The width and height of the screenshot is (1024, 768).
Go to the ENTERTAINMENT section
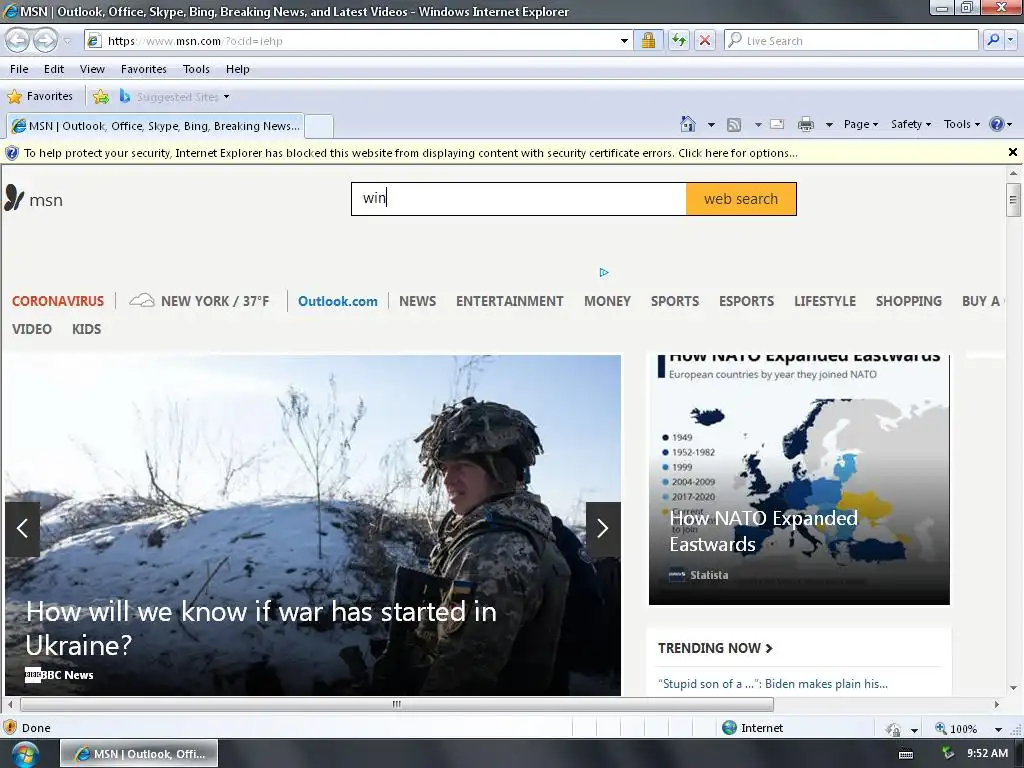pyautogui.click(x=509, y=301)
